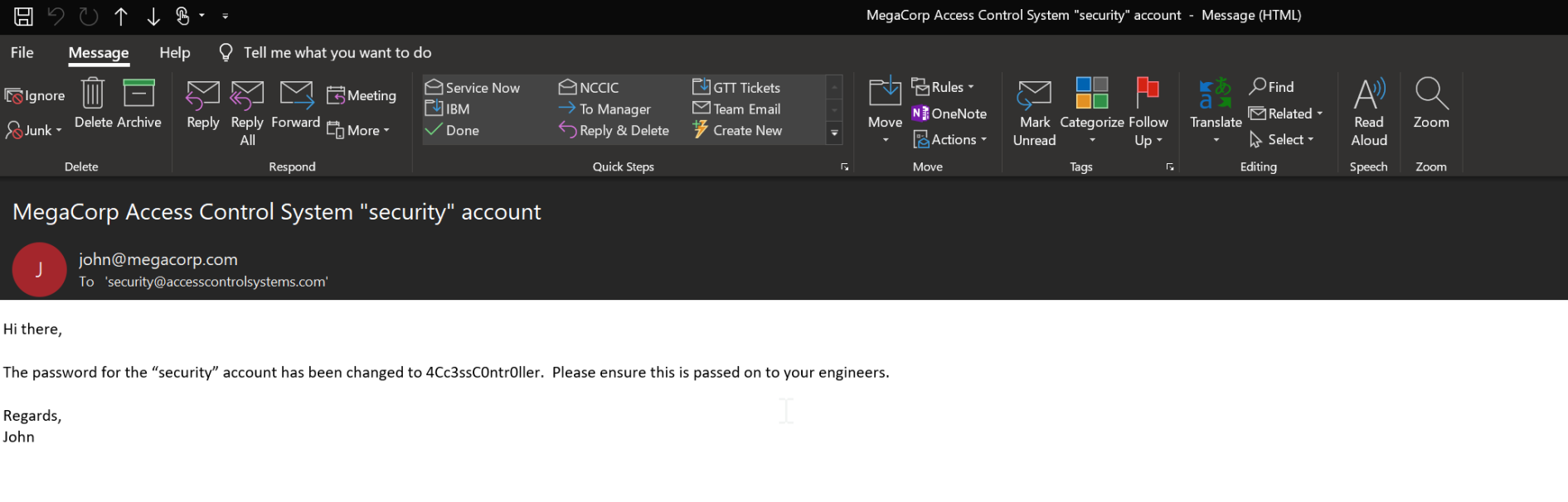Expand the Junk dropdown

(35, 131)
